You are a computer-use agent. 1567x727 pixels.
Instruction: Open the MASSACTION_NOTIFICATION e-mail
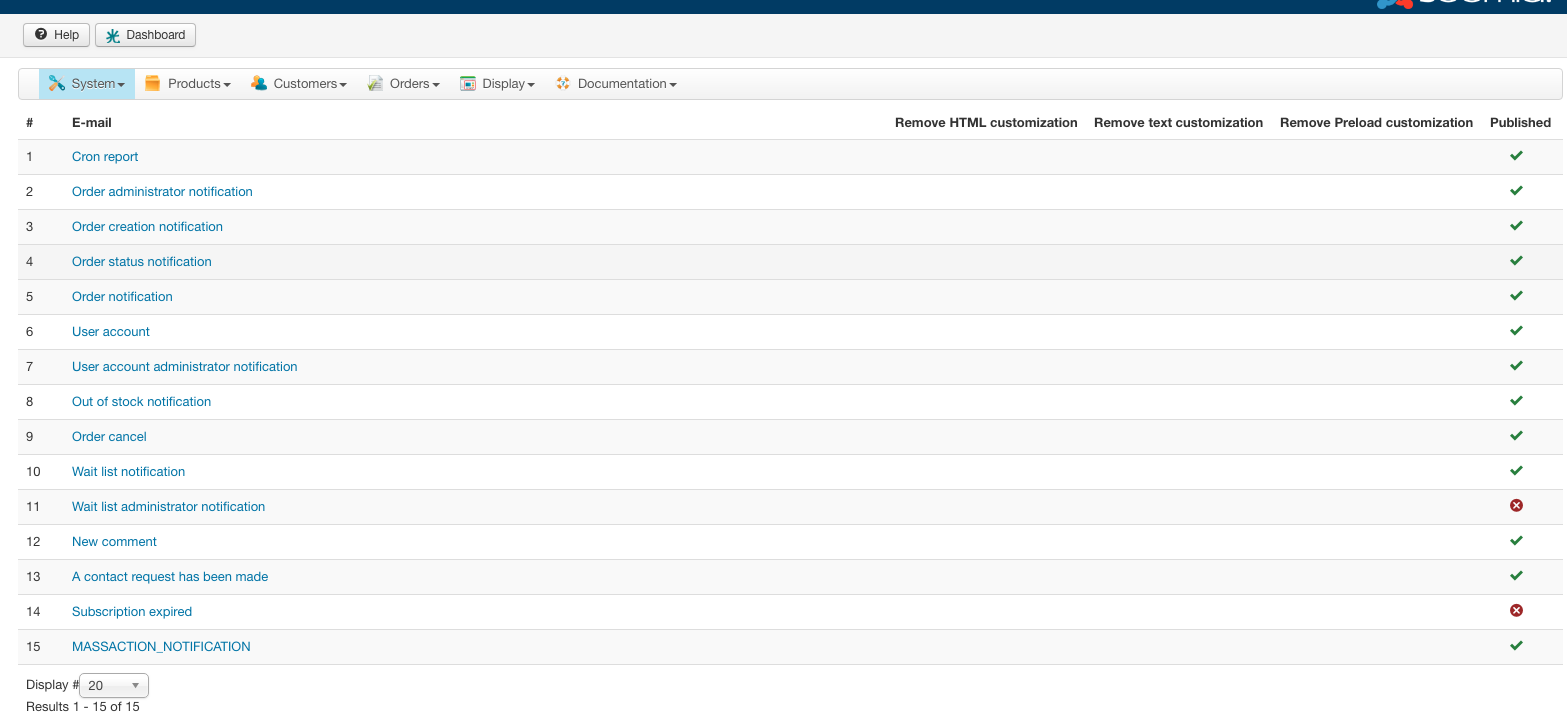click(x=161, y=647)
